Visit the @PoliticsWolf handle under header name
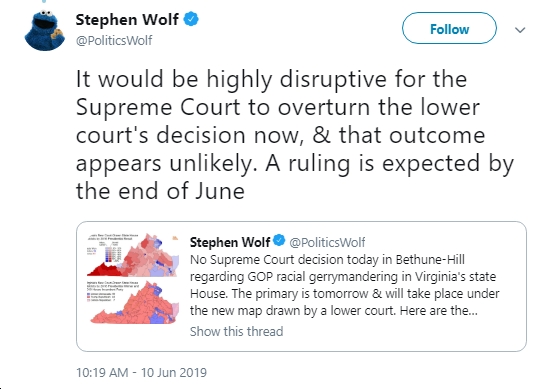The image size is (537, 389). [x=114, y=40]
